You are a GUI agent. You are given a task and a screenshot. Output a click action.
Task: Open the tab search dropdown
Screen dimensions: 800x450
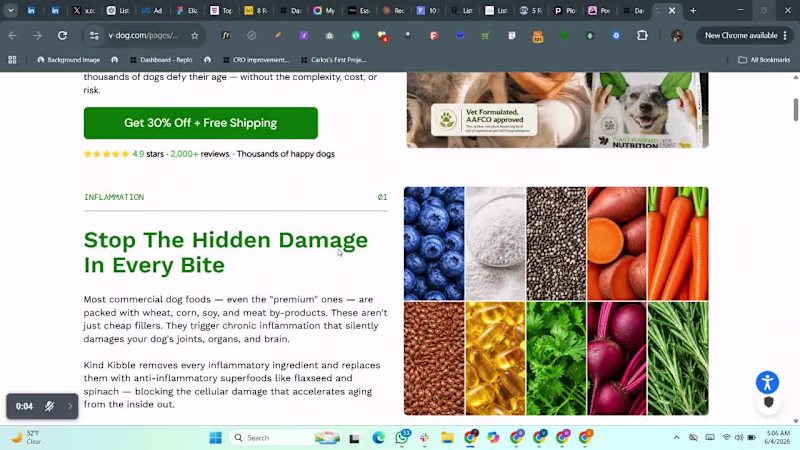[10, 10]
